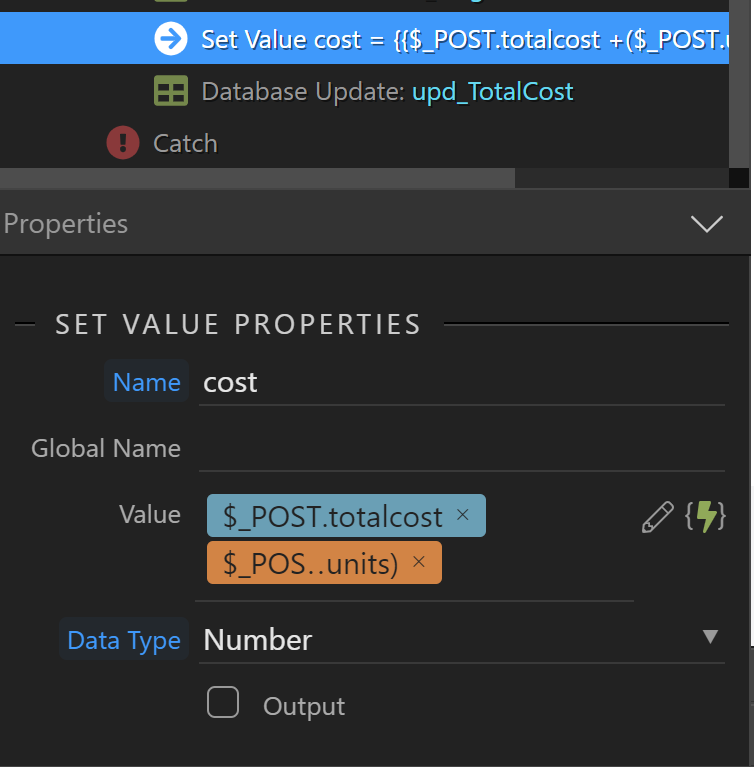The width and height of the screenshot is (754, 767).
Task: Open dynamic data picker lightning icon
Action: pos(706,517)
